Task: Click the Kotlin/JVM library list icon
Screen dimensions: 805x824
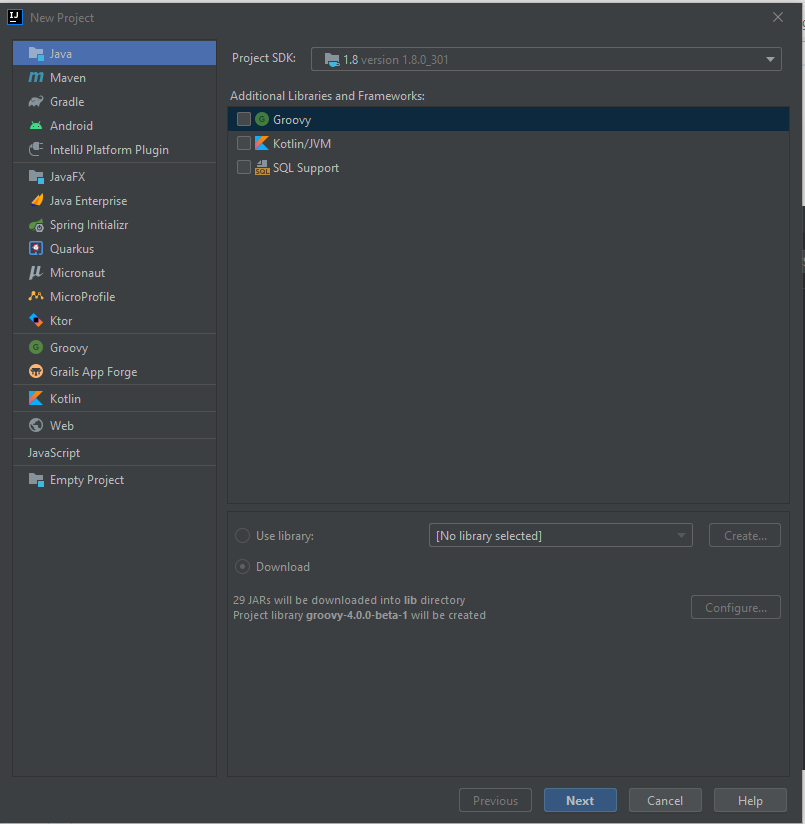Action: [262, 143]
